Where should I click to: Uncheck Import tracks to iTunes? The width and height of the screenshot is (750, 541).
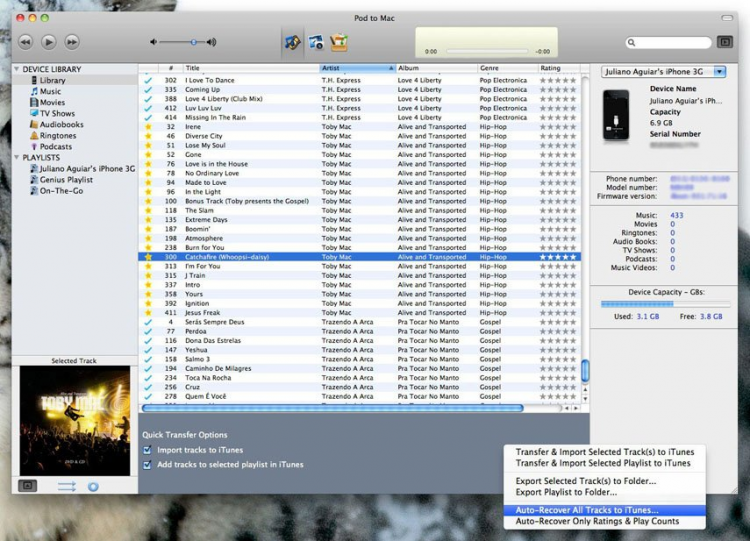click(148, 451)
